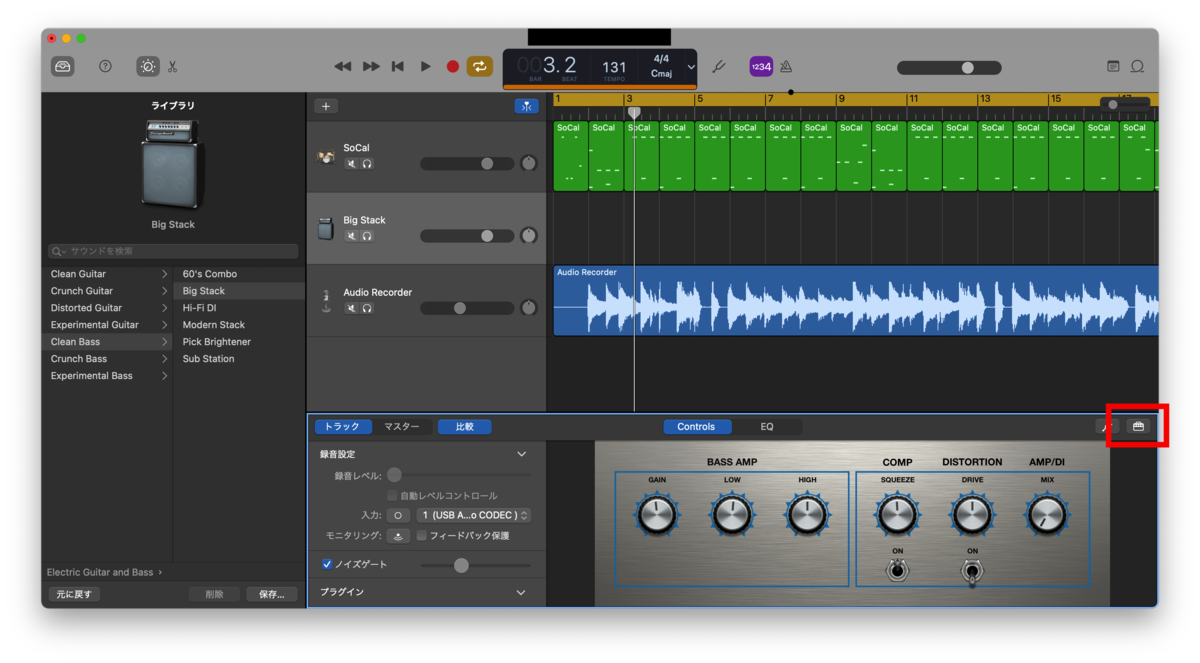Go to the beginning of the project

pos(398,67)
